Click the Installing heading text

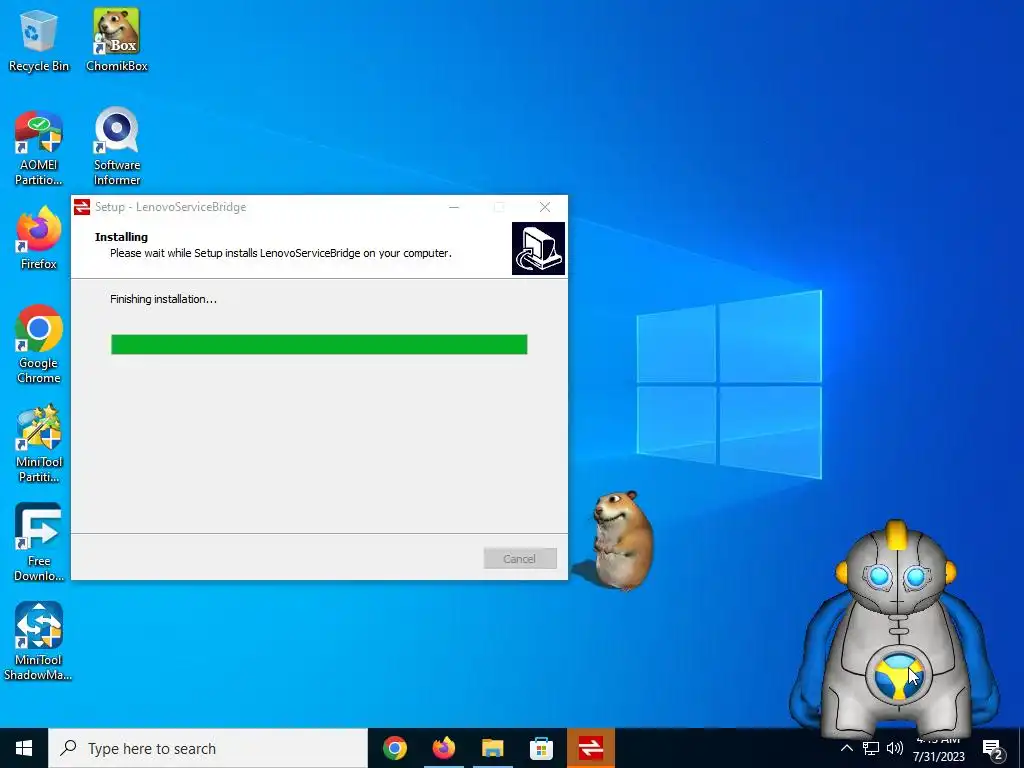tap(121, 237)
